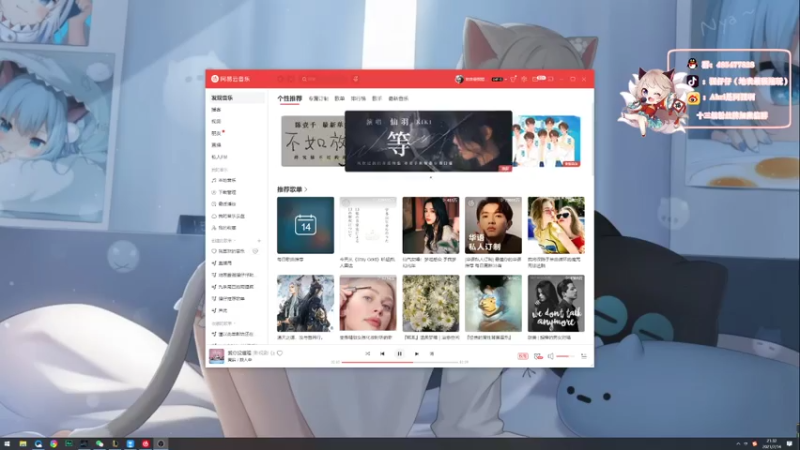Open the center banner titled 等
This screenshot has width=800, height=450.
coord(428,141)
